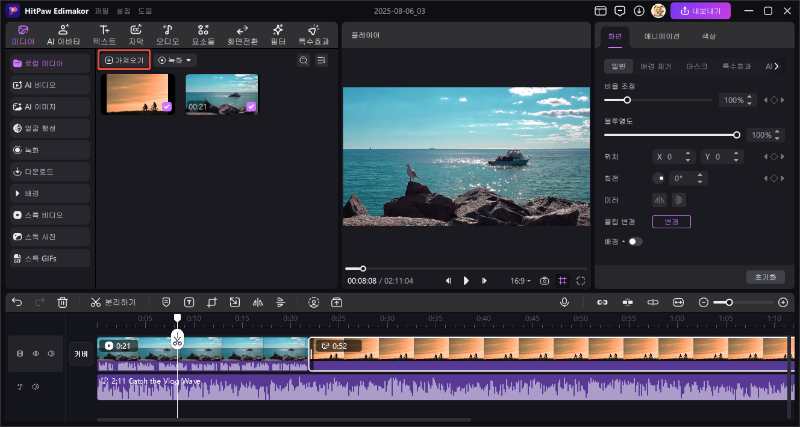This screenshot has width=800, height=427.
Task: Open the download center icon in title bar
Action: point(639,11)
